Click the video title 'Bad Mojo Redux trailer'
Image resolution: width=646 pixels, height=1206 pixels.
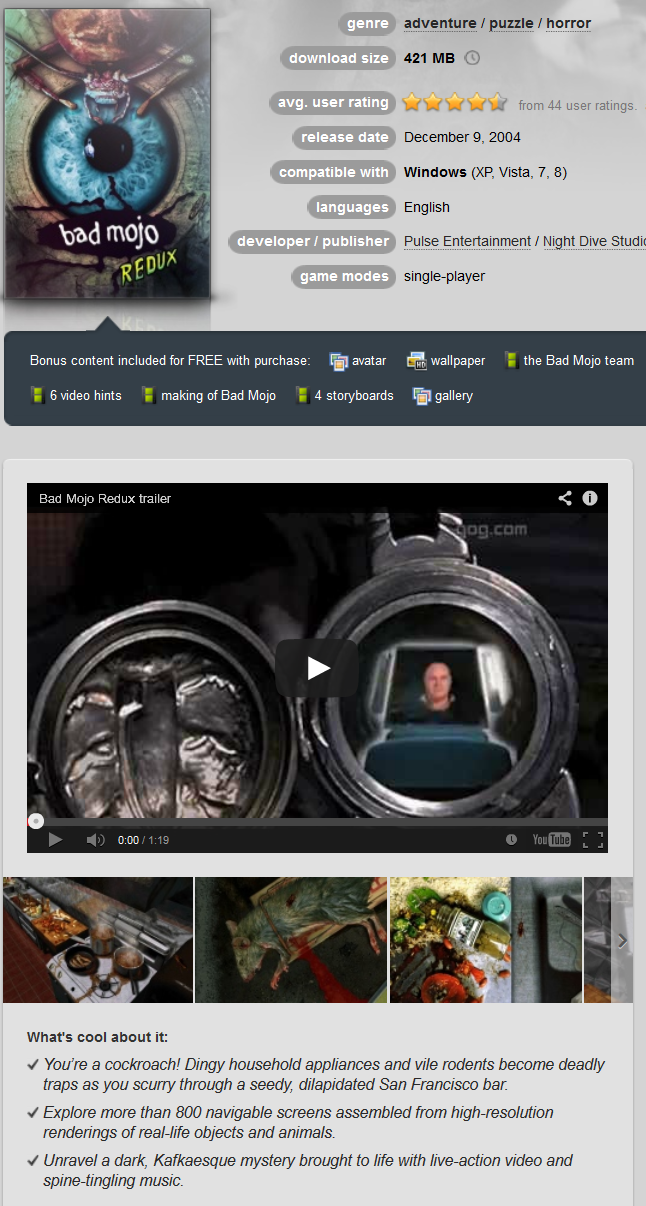[105, 498]
